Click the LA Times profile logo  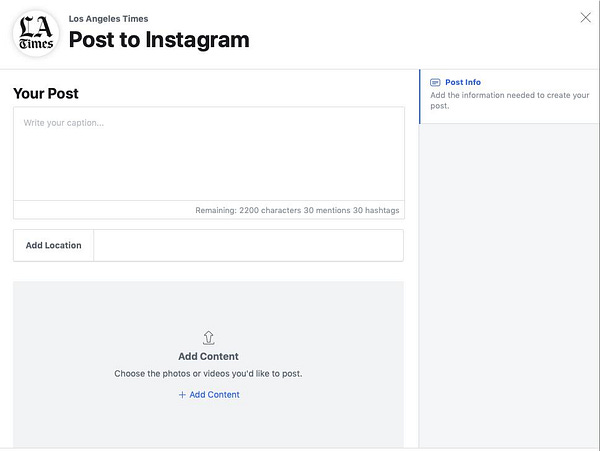(x=36, y=34)
